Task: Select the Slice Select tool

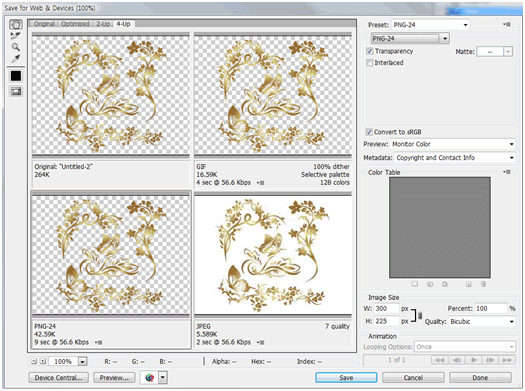Action: 15,35
